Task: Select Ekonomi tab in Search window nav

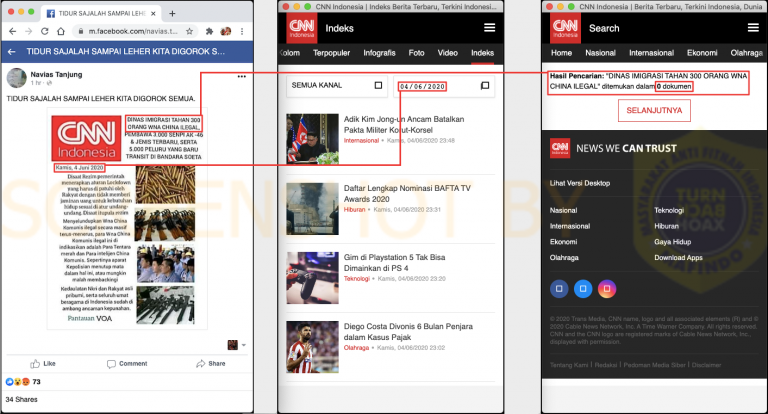Action: coord(702,53)
